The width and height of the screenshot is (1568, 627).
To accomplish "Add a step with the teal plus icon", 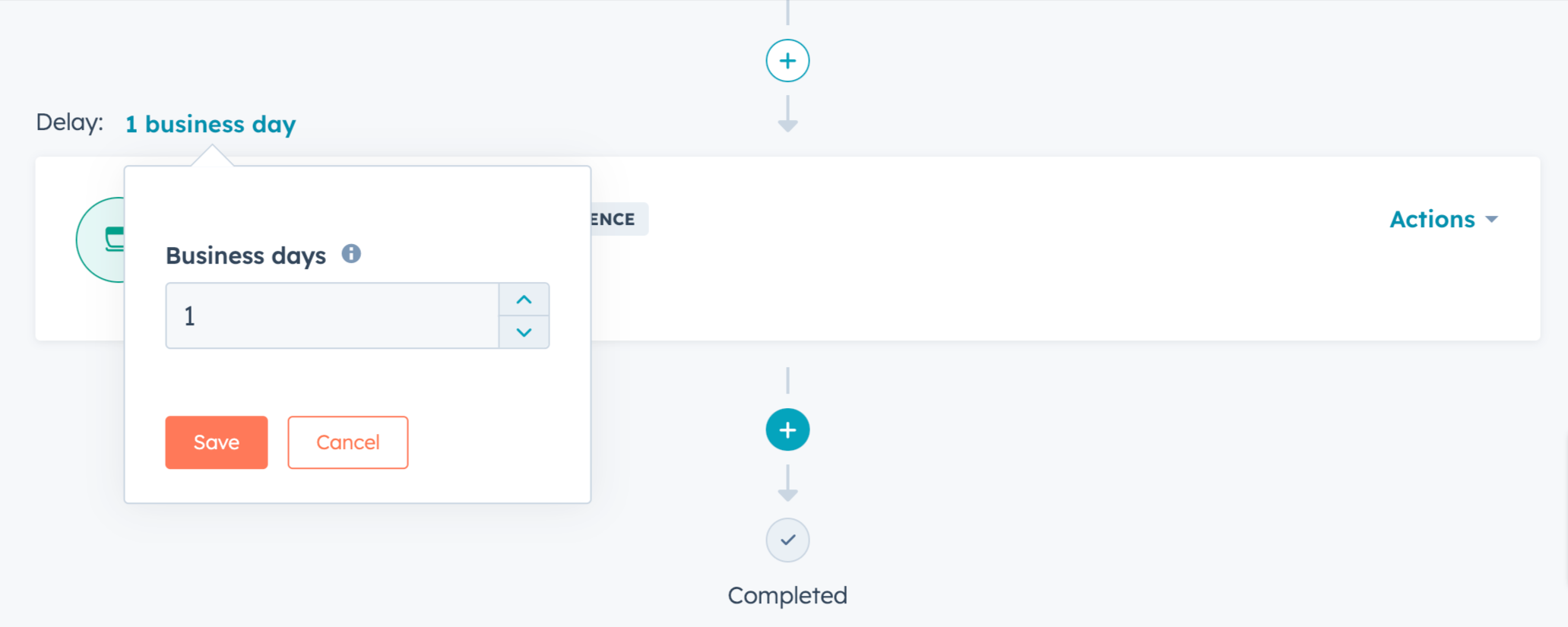I will tap(787, 429).
